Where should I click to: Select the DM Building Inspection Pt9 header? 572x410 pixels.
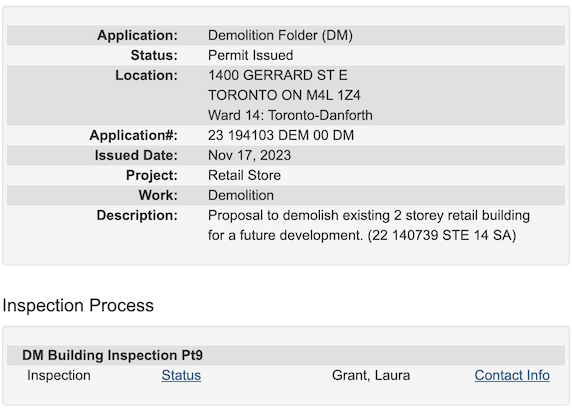coord(112,355)
